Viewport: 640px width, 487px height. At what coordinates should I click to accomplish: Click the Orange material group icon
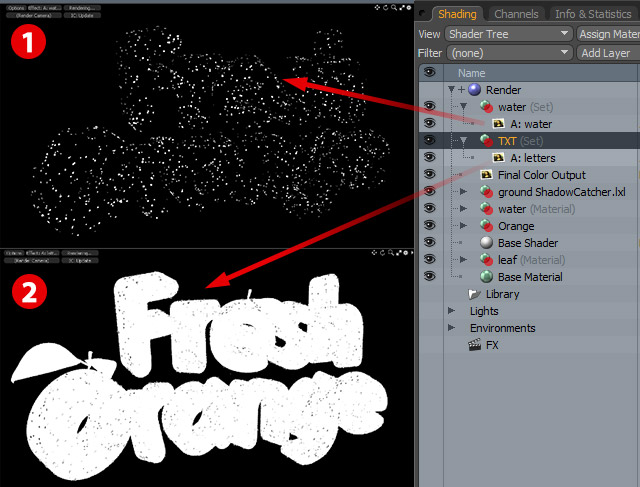(x=487, y=225)
